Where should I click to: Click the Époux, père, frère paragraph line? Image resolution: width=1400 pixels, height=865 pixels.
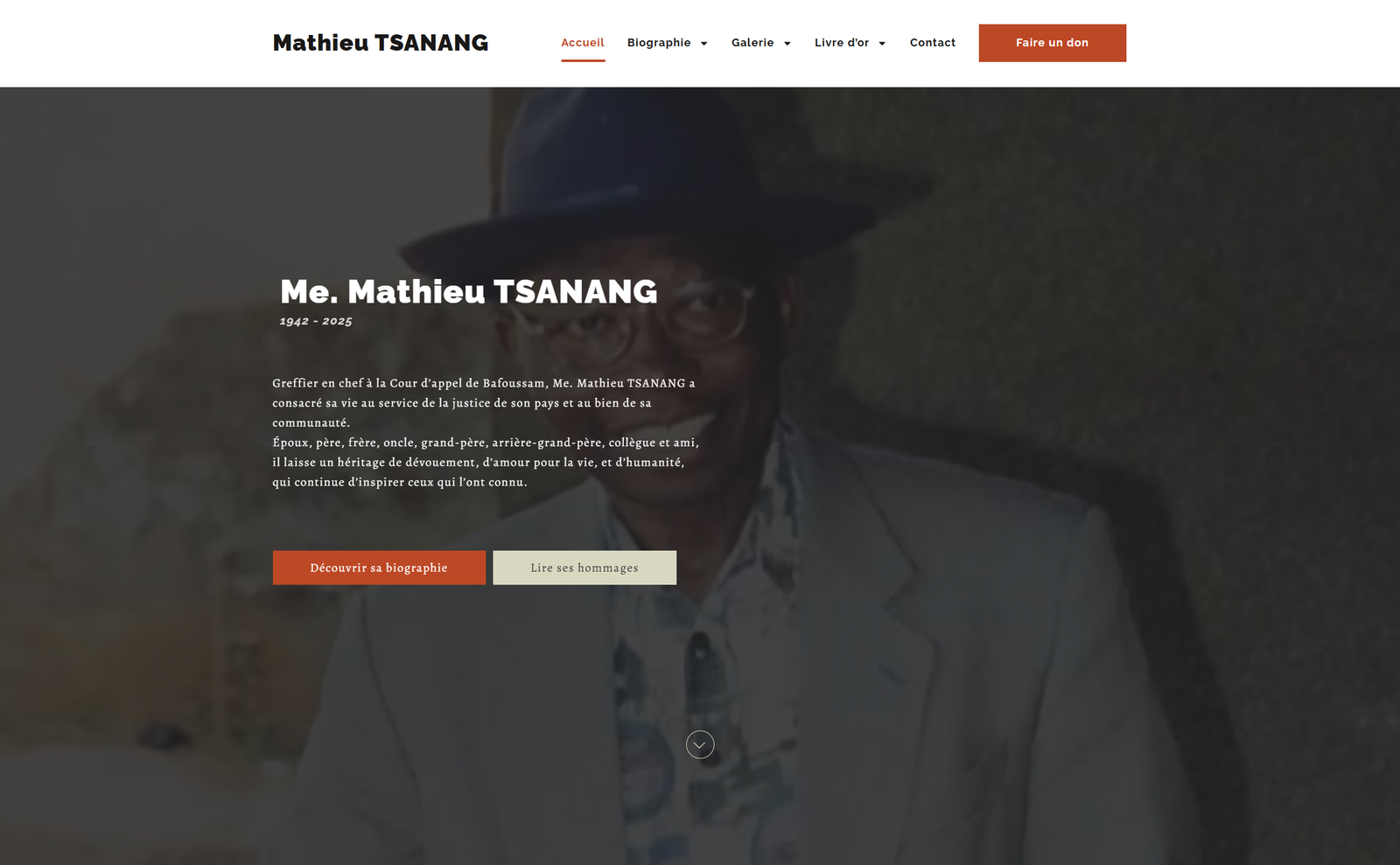click(x=486, y=443)
